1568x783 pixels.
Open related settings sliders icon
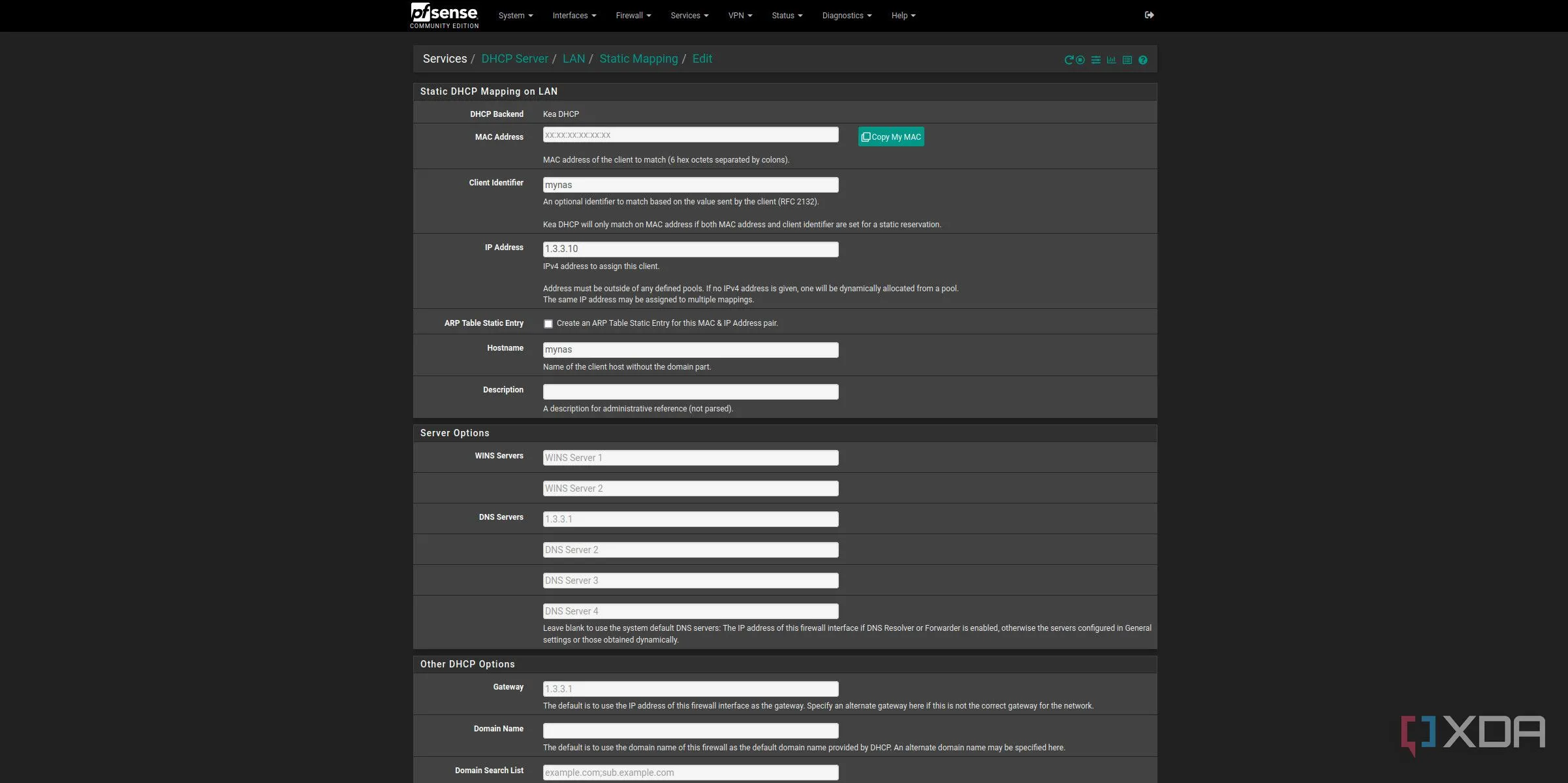tap(1096, 60)
